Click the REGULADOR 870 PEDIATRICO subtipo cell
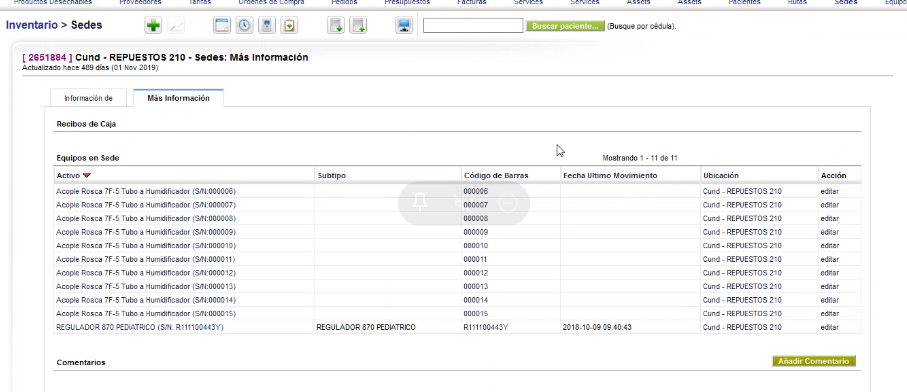The image size is (907, 392). 366,327
